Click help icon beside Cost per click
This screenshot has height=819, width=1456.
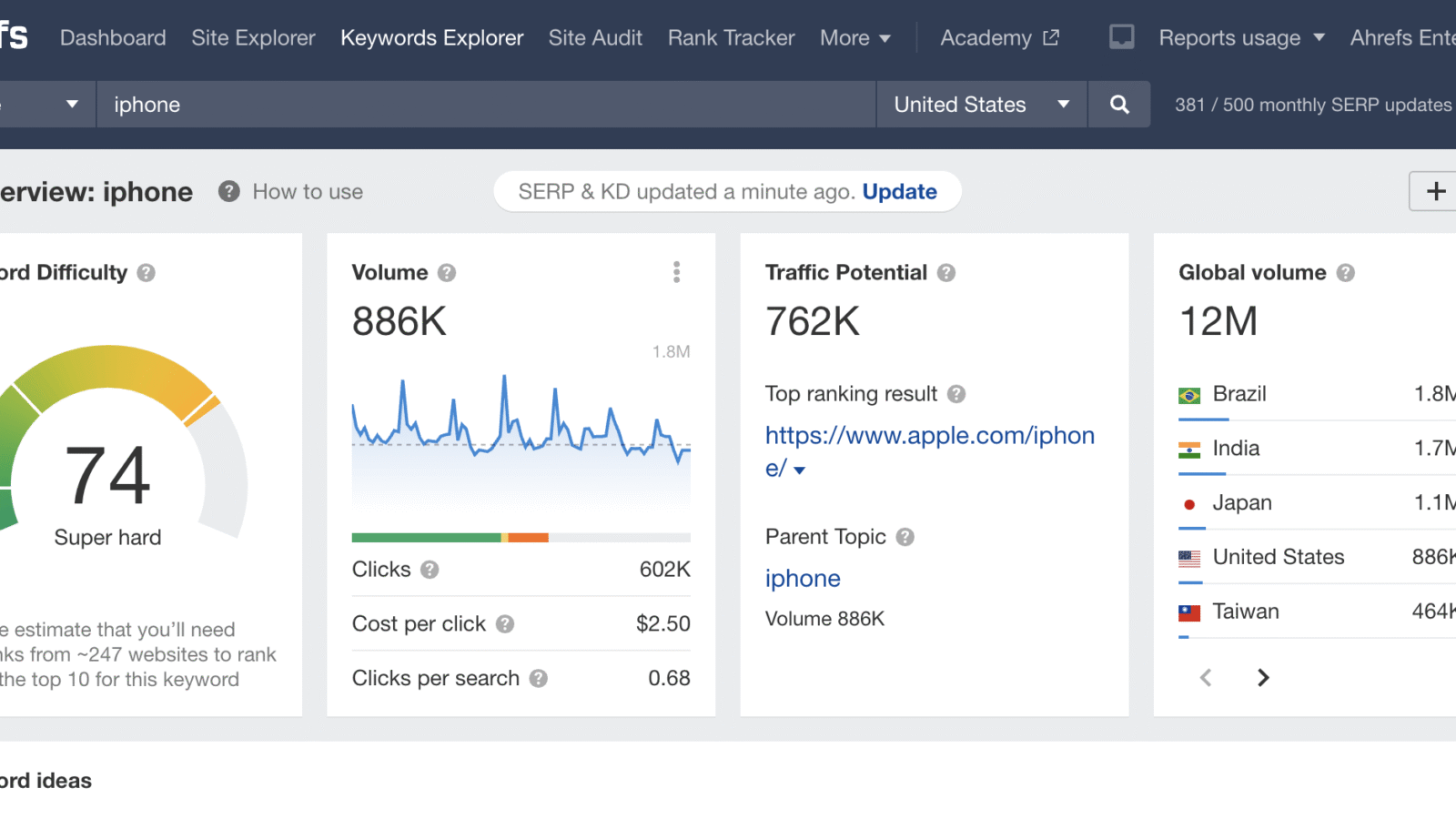click(x=505, y=624)
